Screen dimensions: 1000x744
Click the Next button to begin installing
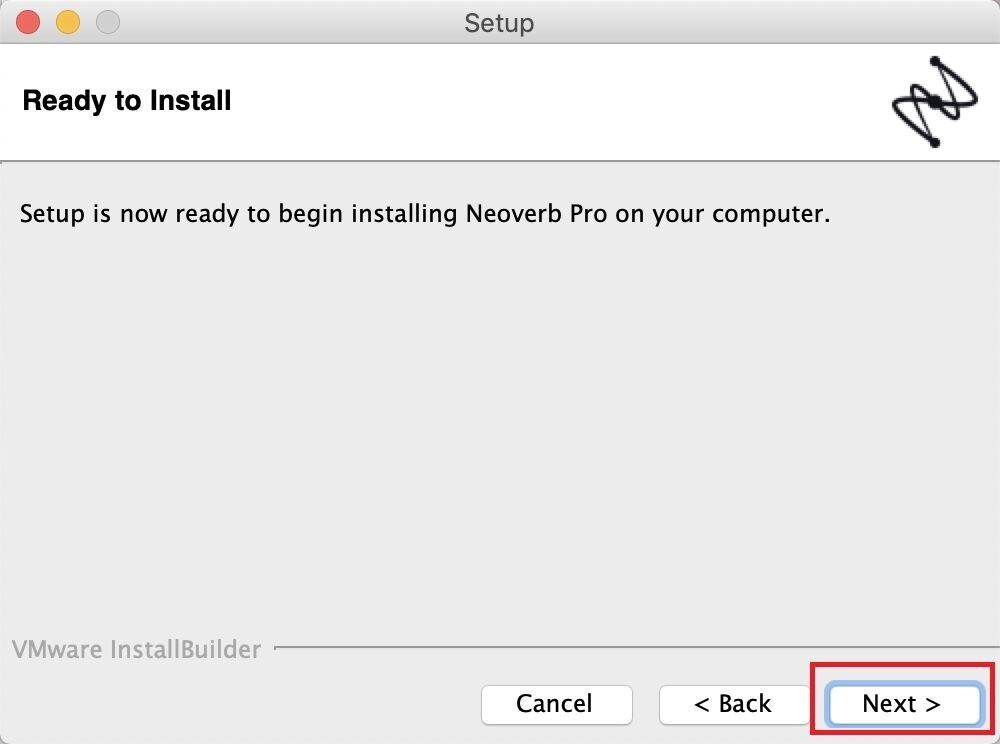coord(904,704)
